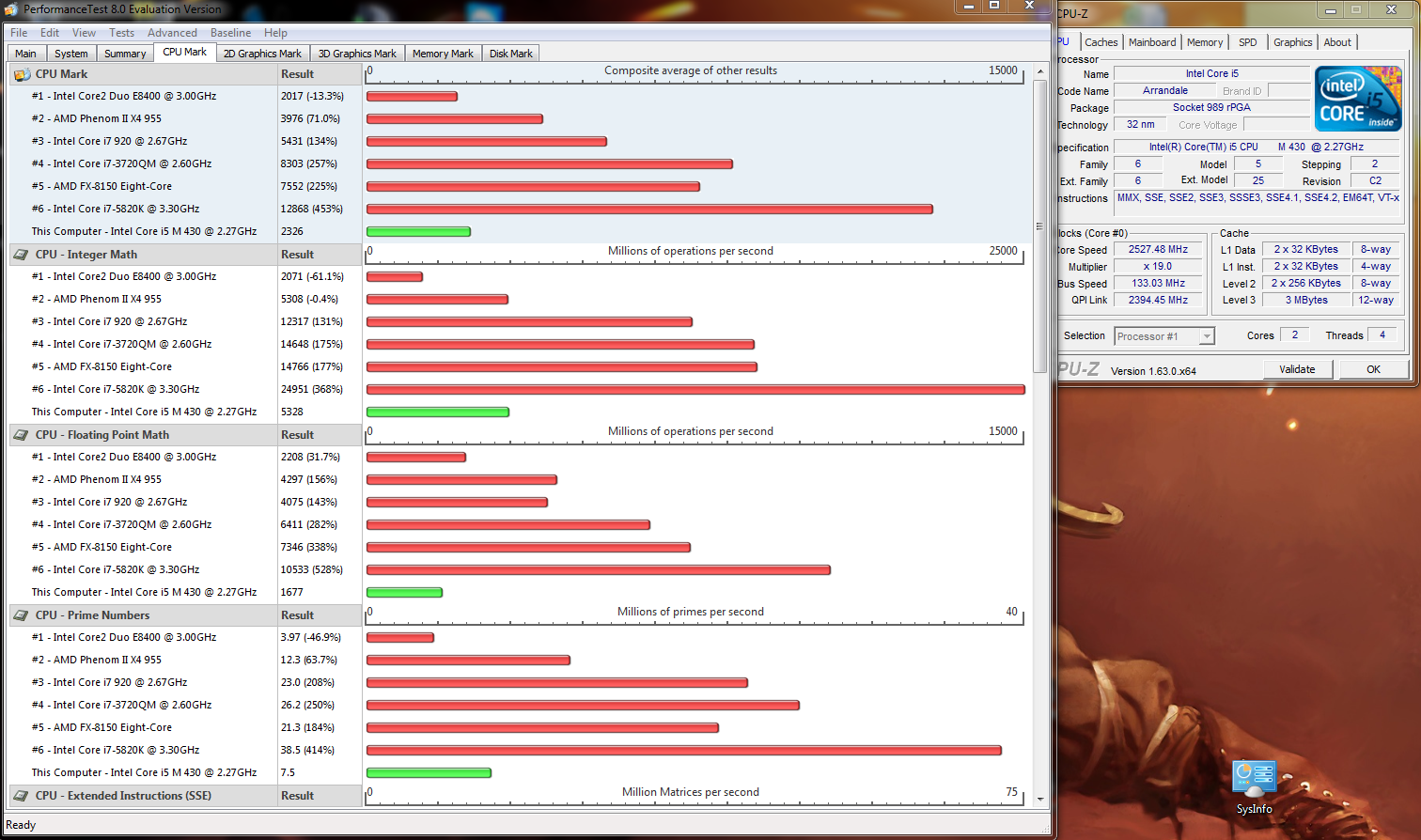Image resolution: width=1421 pixels, height=840 pixels.
Task: Switch to the 2D Graphics Mark tab
Action: coord(262,54)
